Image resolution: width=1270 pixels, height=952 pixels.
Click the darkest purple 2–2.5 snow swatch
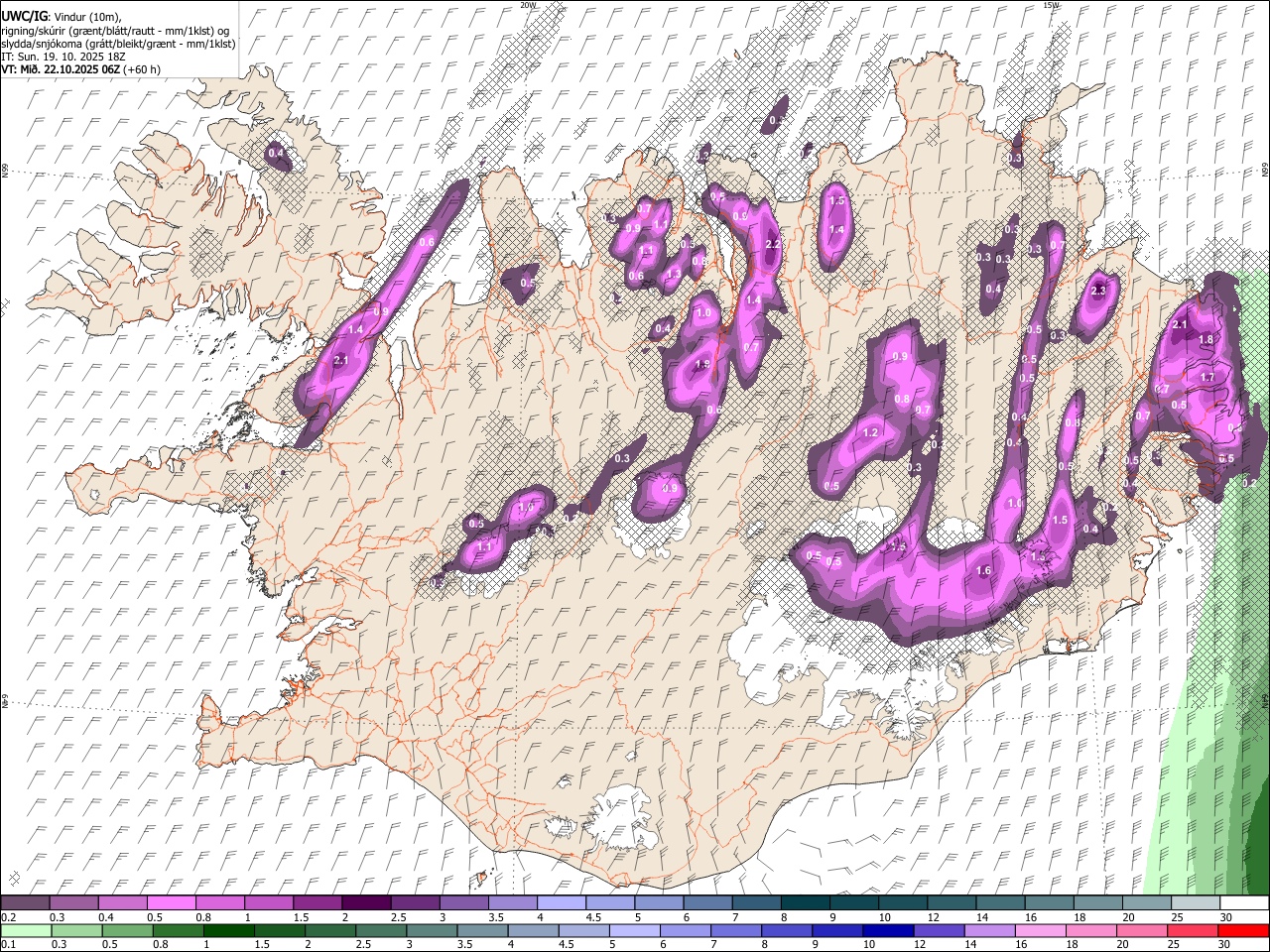click(365, 902)
